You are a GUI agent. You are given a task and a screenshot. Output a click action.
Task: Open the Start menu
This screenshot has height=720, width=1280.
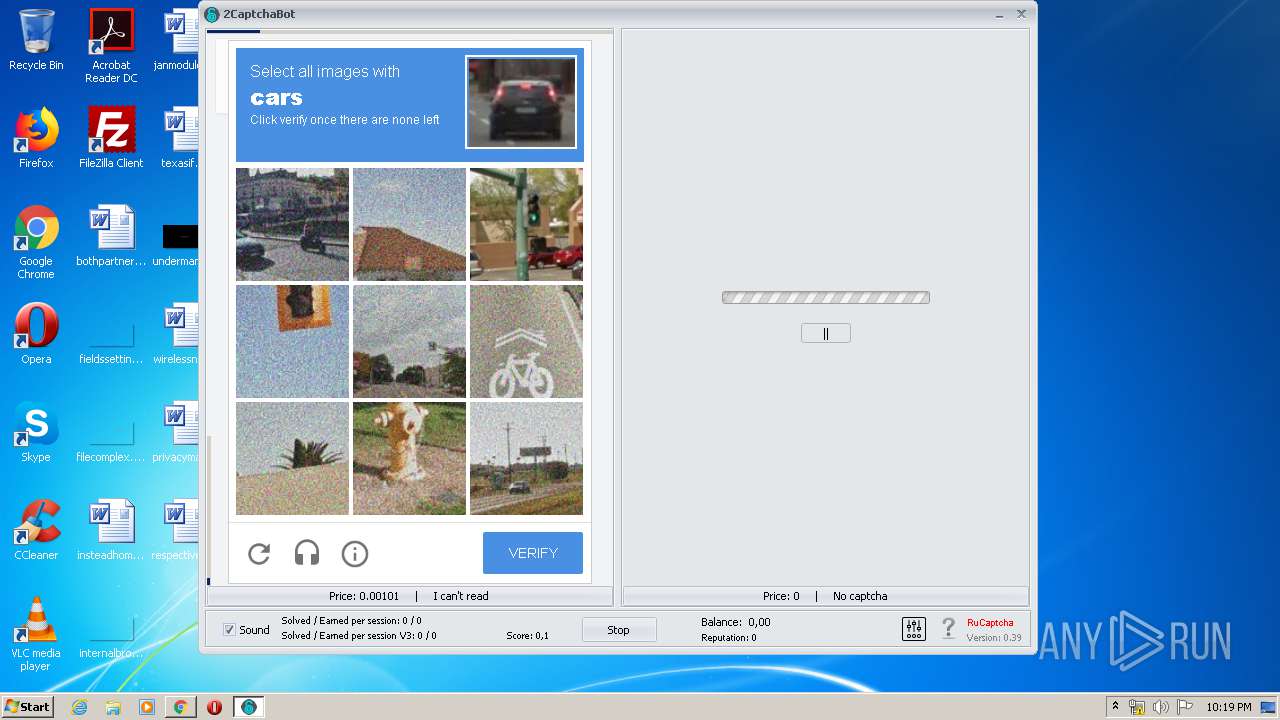pyautogui.click(x=28, y=707)
